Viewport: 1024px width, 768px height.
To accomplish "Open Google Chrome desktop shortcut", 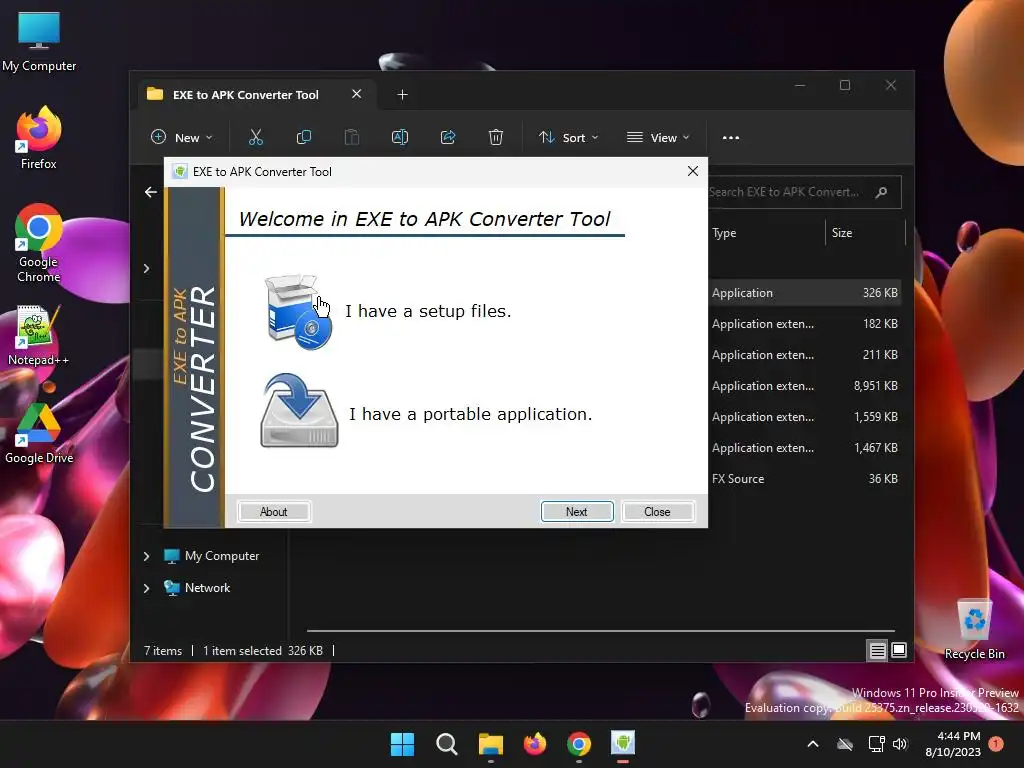I will 39,243.
